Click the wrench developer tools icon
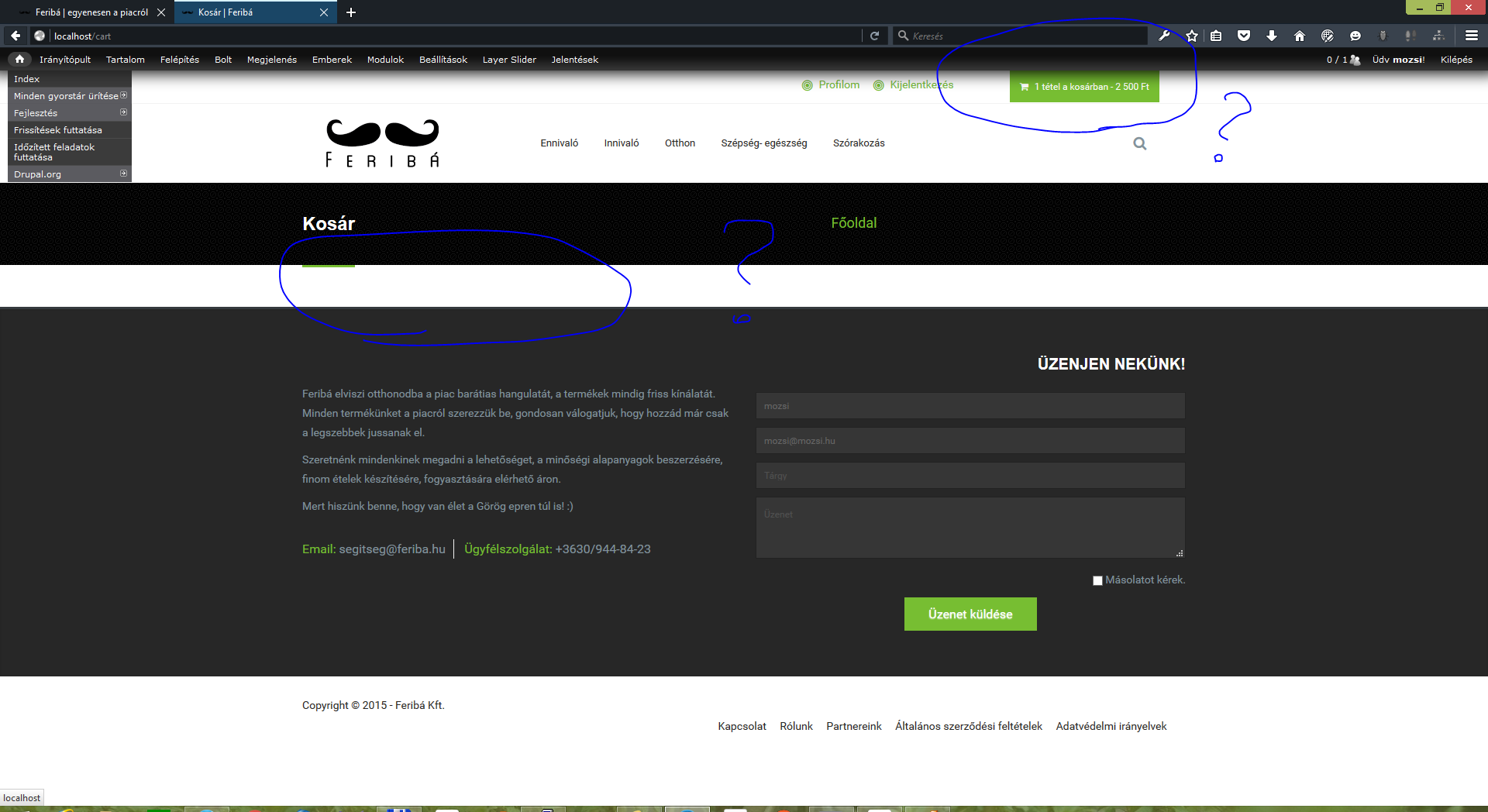 1164,36
